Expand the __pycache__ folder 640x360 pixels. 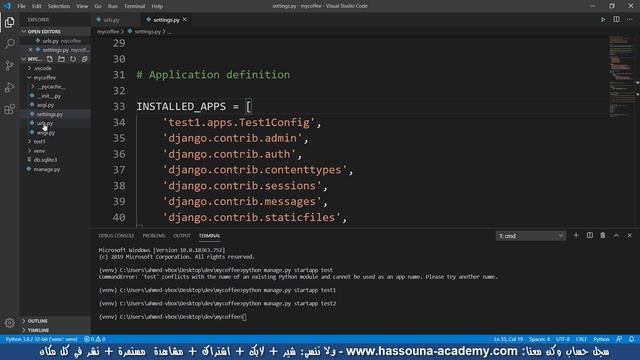point(49,87)
